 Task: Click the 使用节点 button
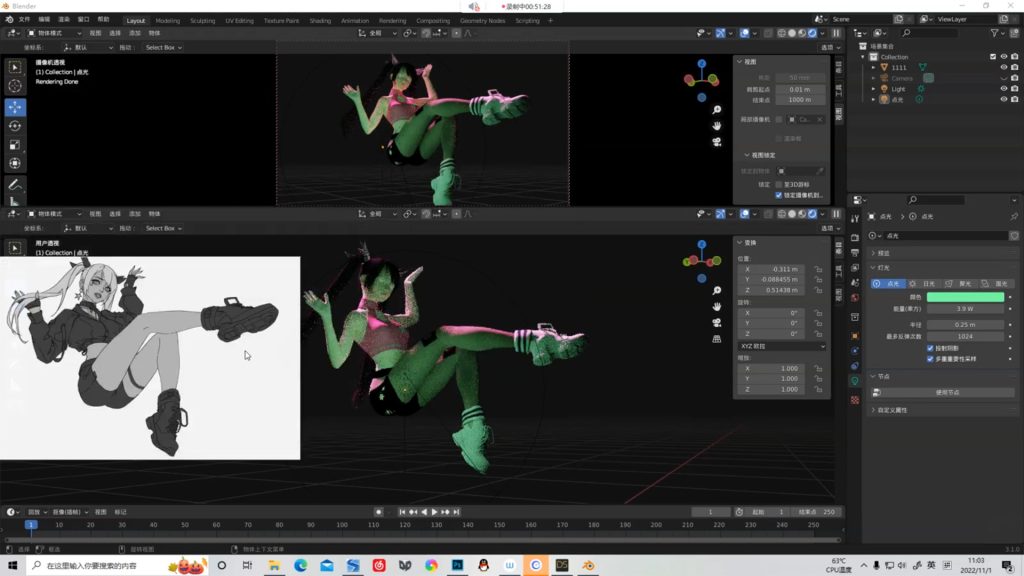(x=947, y=392)
